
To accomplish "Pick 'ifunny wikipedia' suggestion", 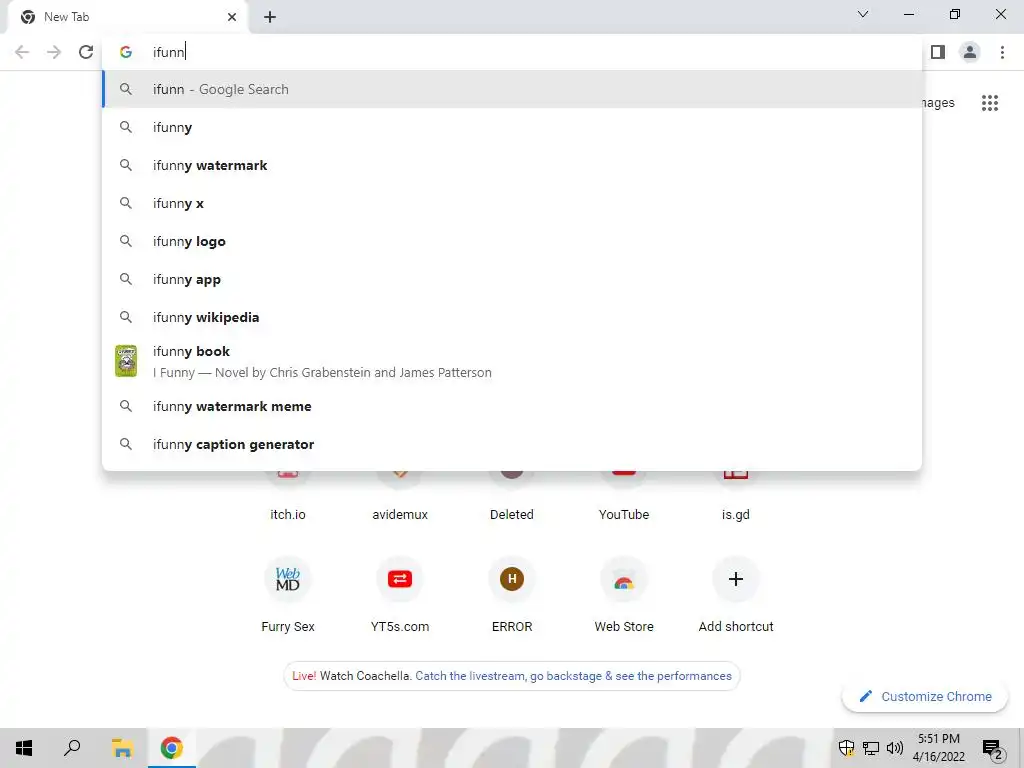I will click(x=512, y=317).
